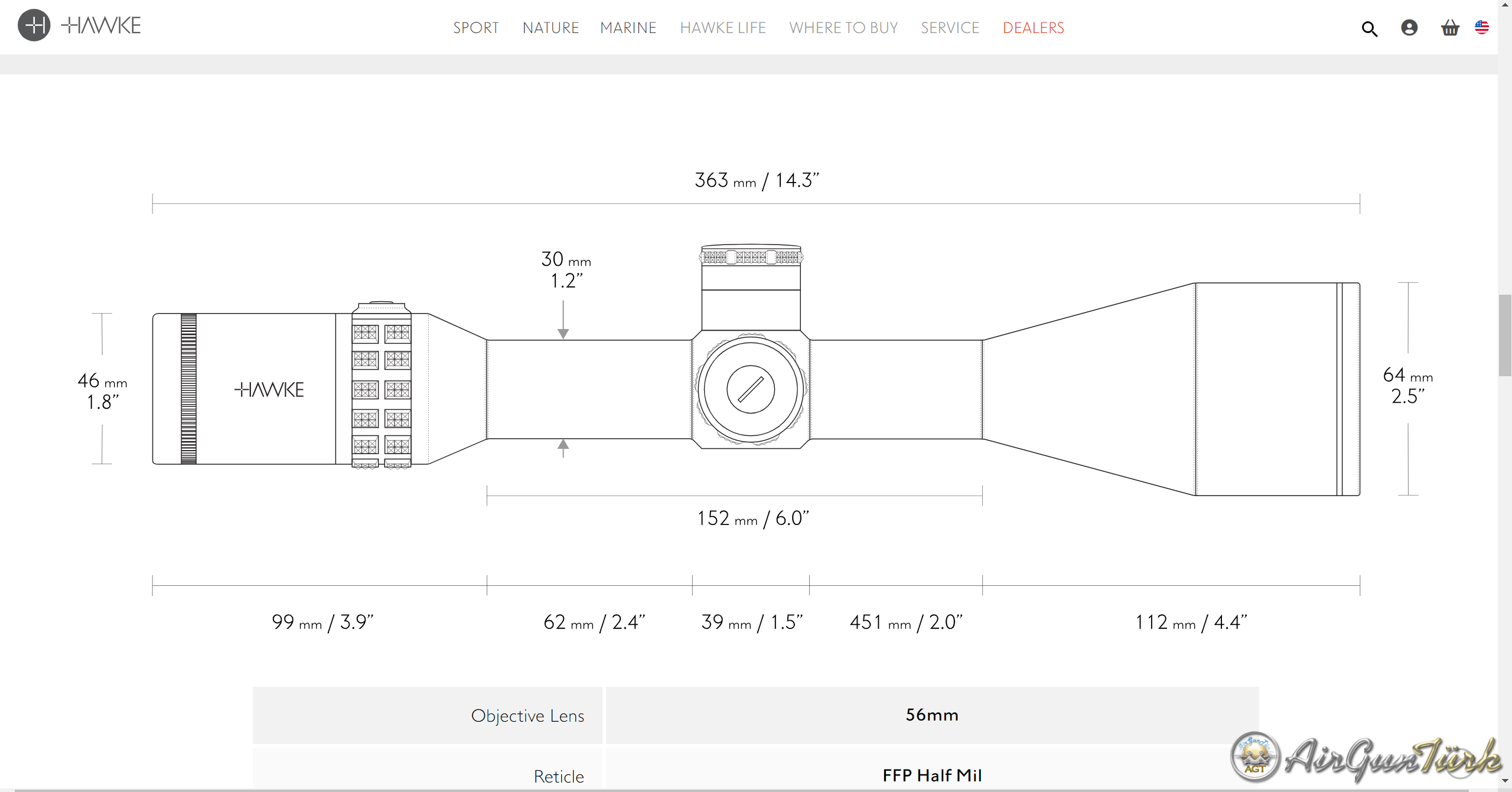Image resolution: width=1512 pixels, height=792 pixels.
Task: Click the vertical scrollbar thumb
Action: [1505, 334]
